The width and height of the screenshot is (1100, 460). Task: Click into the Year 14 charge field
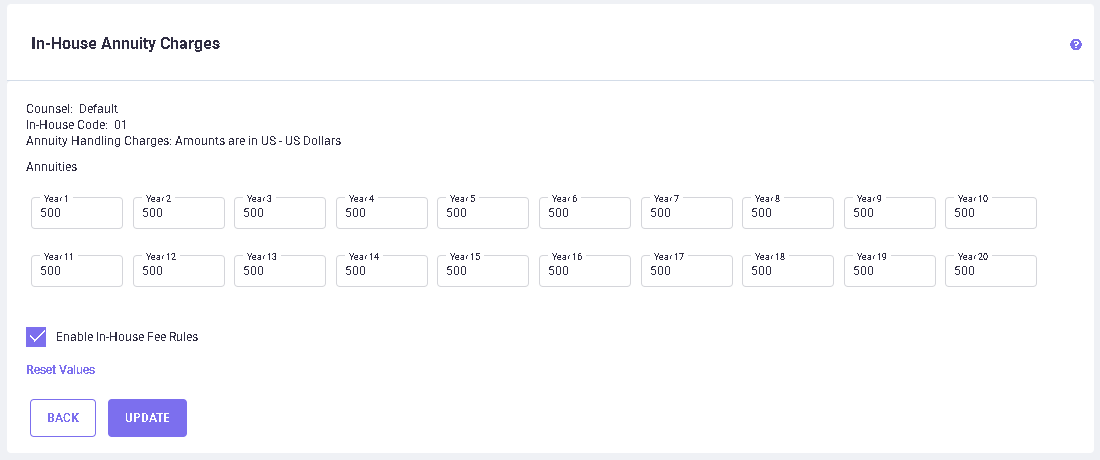[382, 271]
